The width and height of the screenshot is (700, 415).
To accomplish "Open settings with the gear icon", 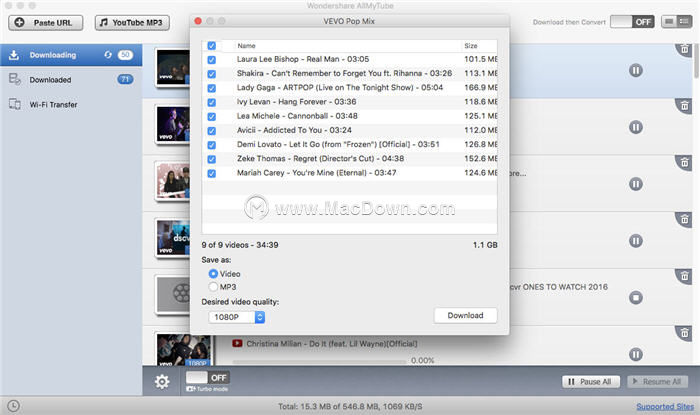I will click(x=162, y=382).
